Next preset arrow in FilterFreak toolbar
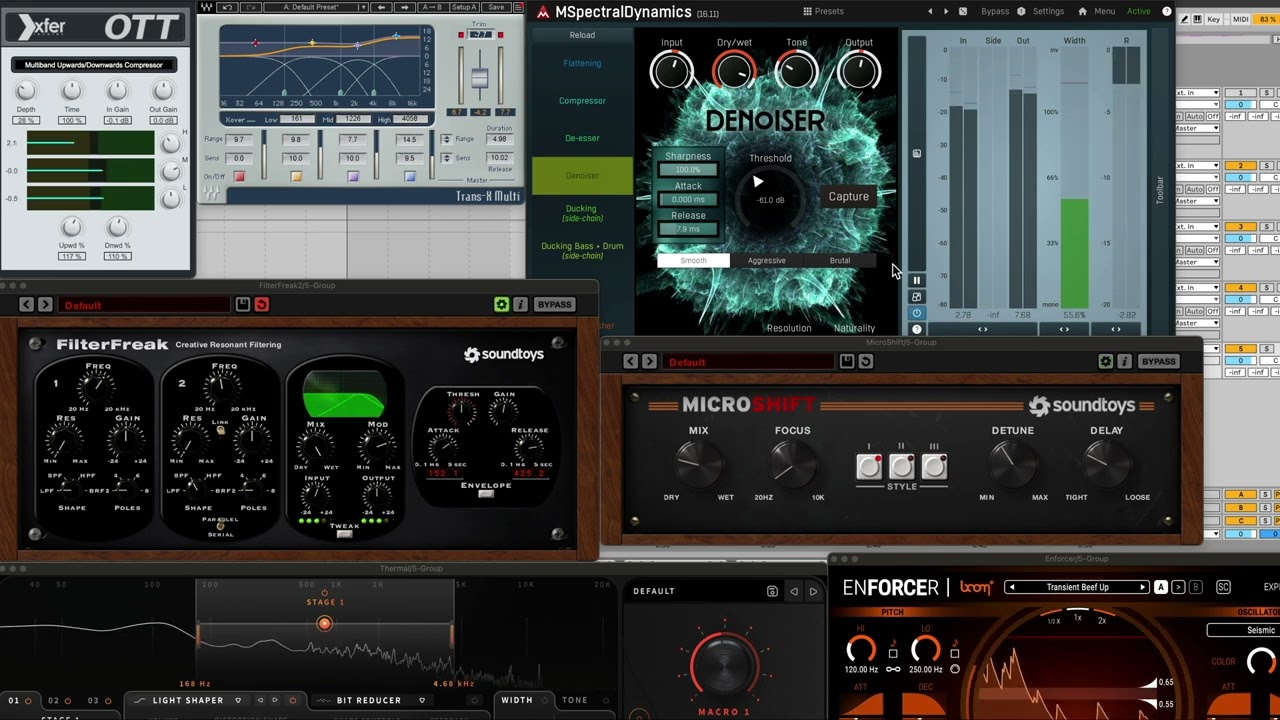 pos(45,304)
